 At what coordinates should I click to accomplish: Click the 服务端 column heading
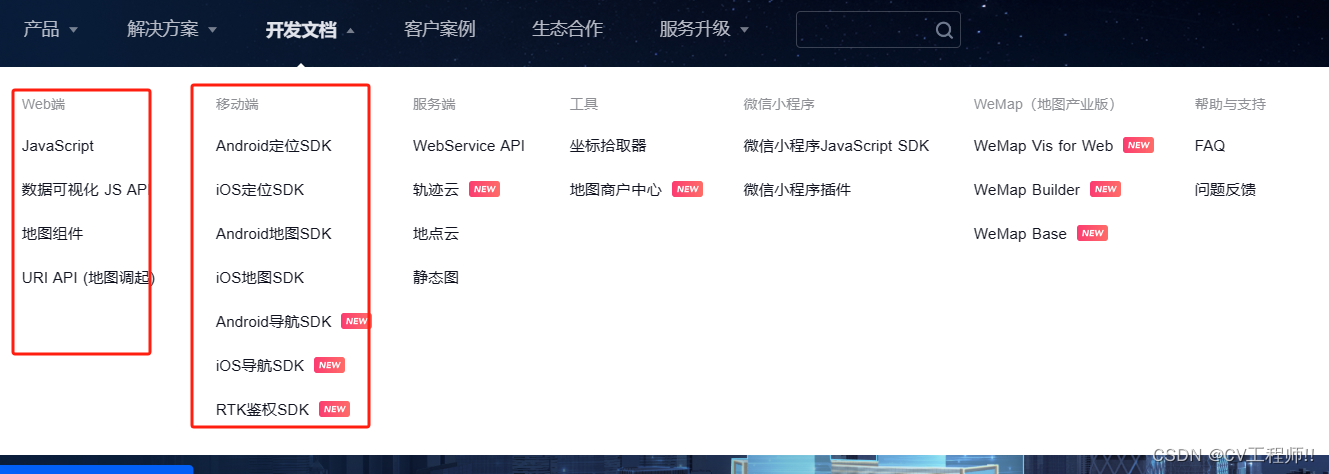pyautogui.click(x=434, y=104)
